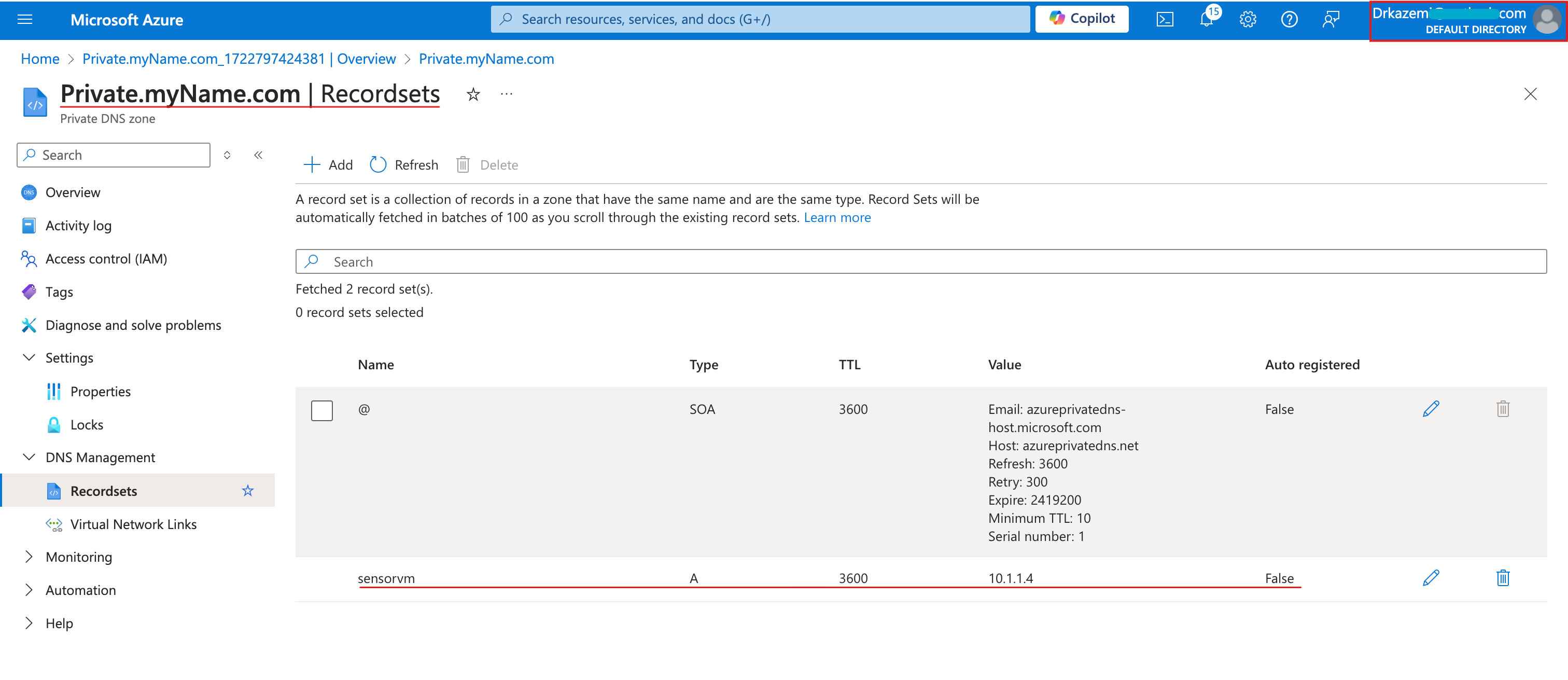Click the SOA row trash icon
The height and width of the screenshot is (680, 1568).
1503,409
